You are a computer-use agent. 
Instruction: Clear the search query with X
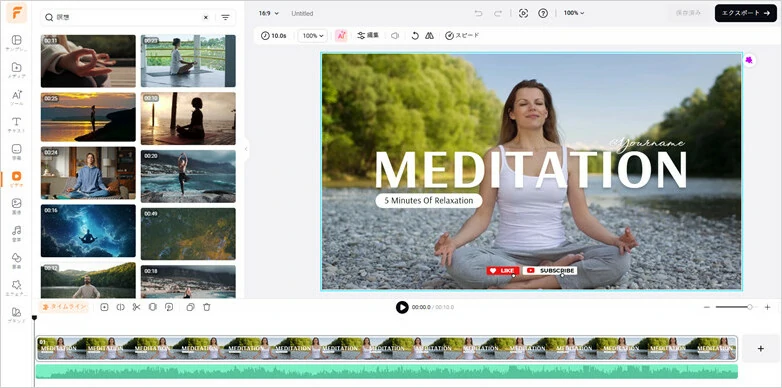[x=205, y=17]
